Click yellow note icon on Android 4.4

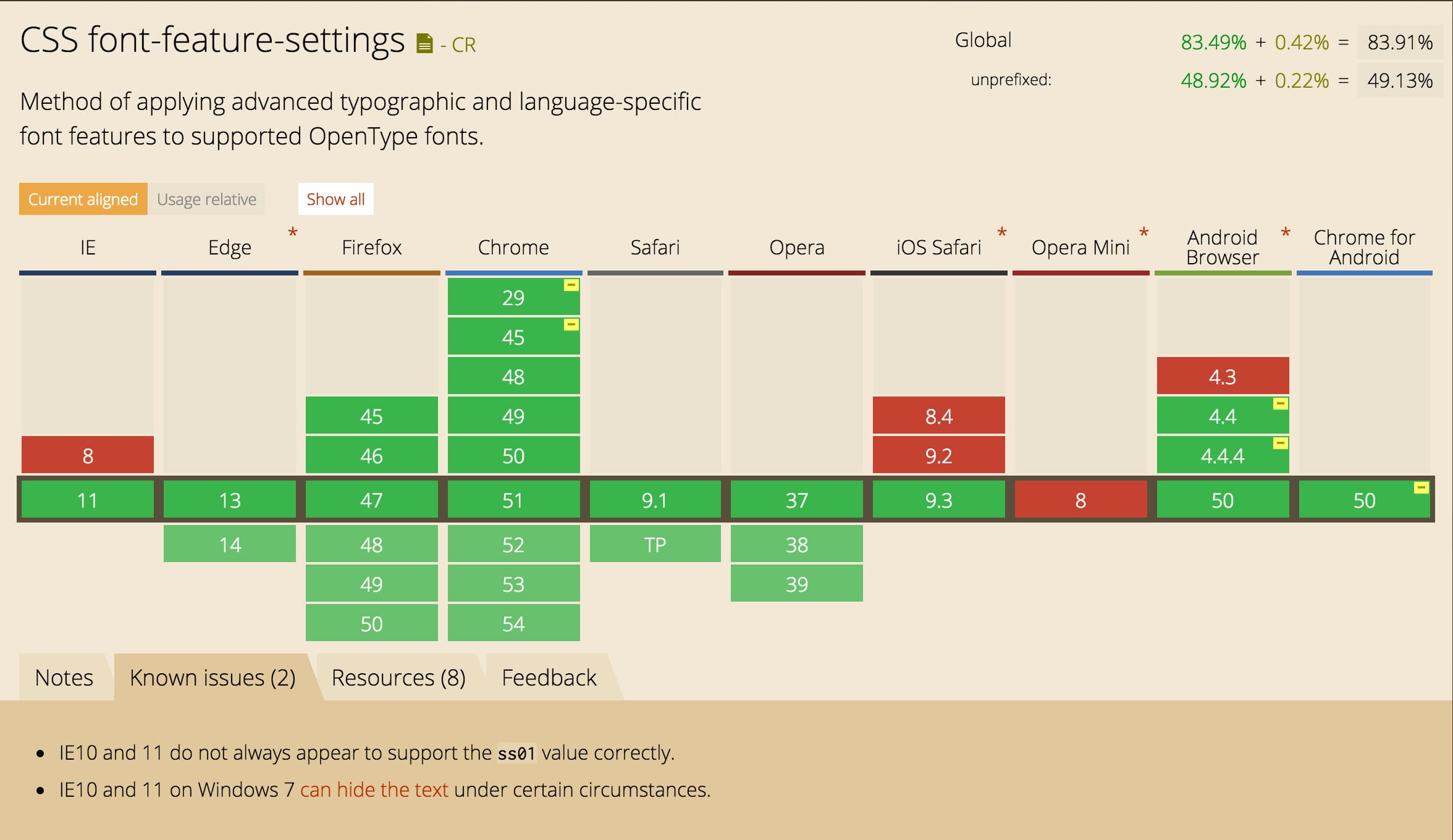1281,404
